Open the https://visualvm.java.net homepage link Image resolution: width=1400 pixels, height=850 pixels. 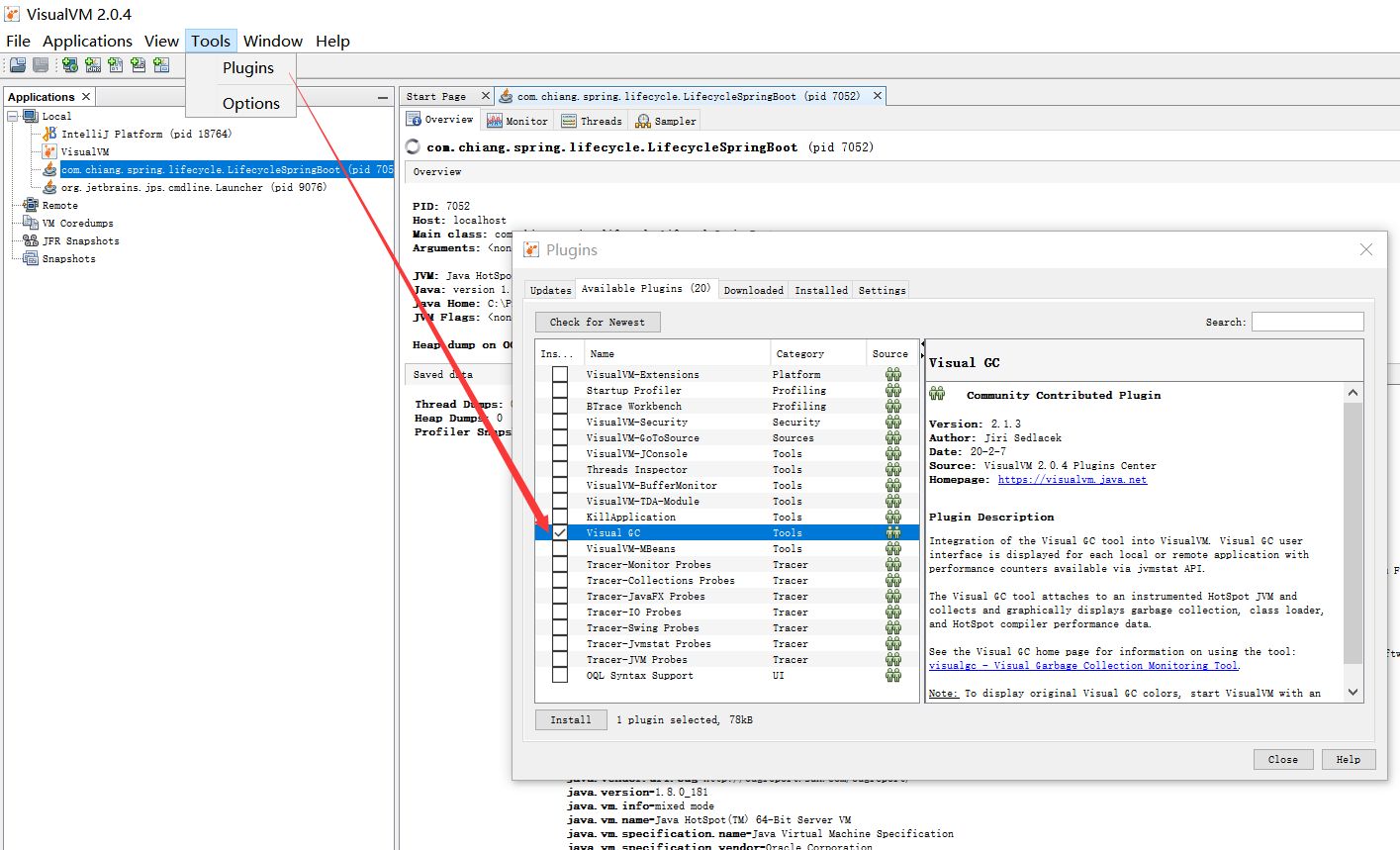(x=1073, y=479)
